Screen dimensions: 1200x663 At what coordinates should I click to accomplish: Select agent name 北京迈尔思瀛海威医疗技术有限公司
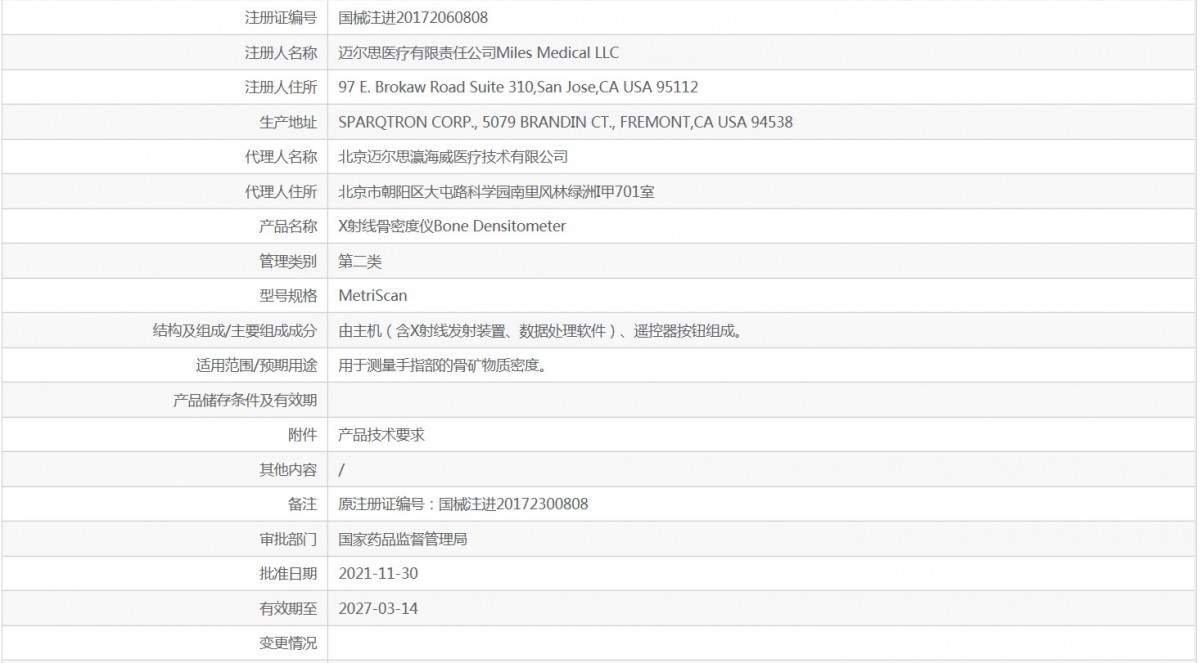453,157
